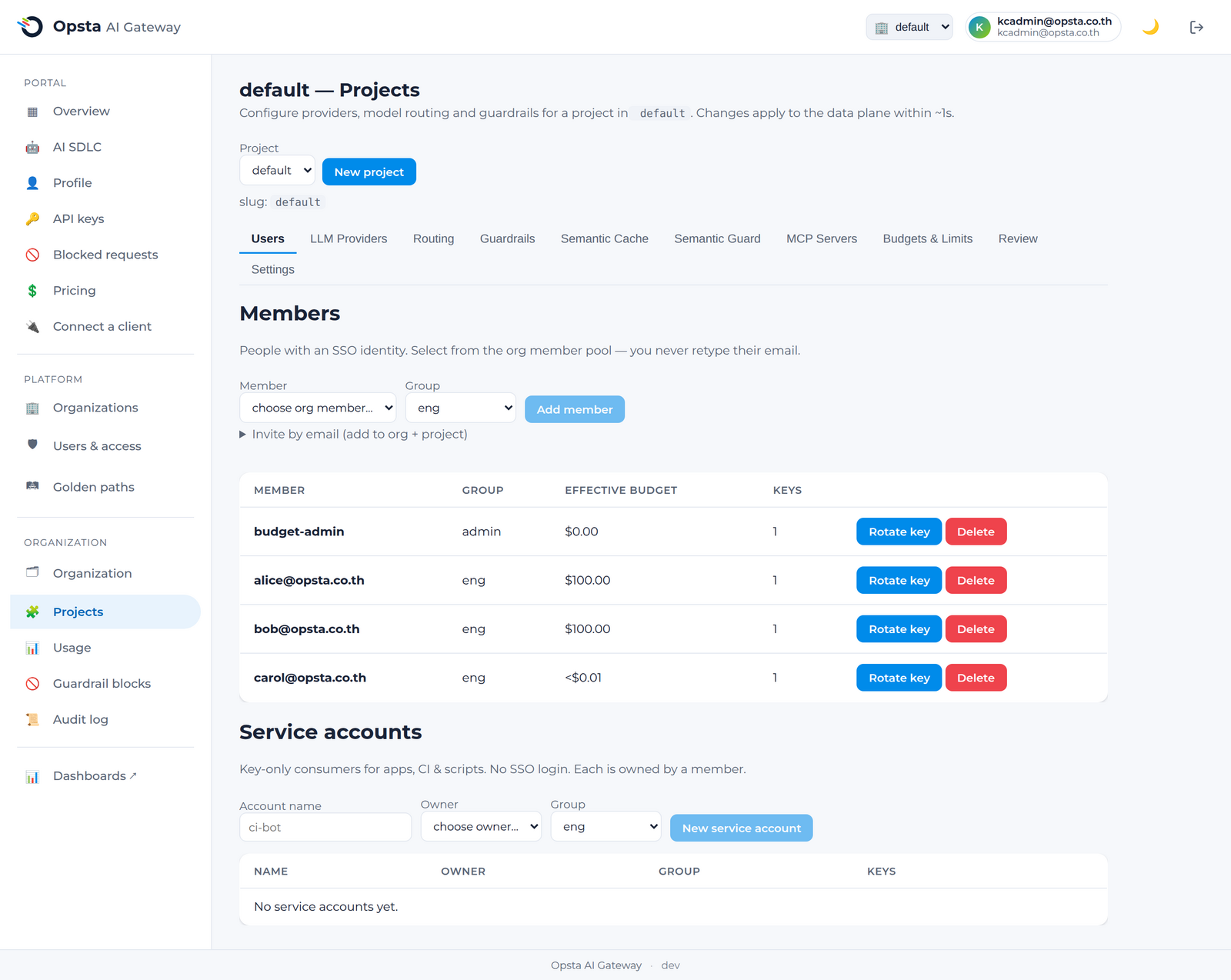Rotate key for carol@opsta.co.th
This screenshot has height=980, width=1231.
(x=899, y=678)
